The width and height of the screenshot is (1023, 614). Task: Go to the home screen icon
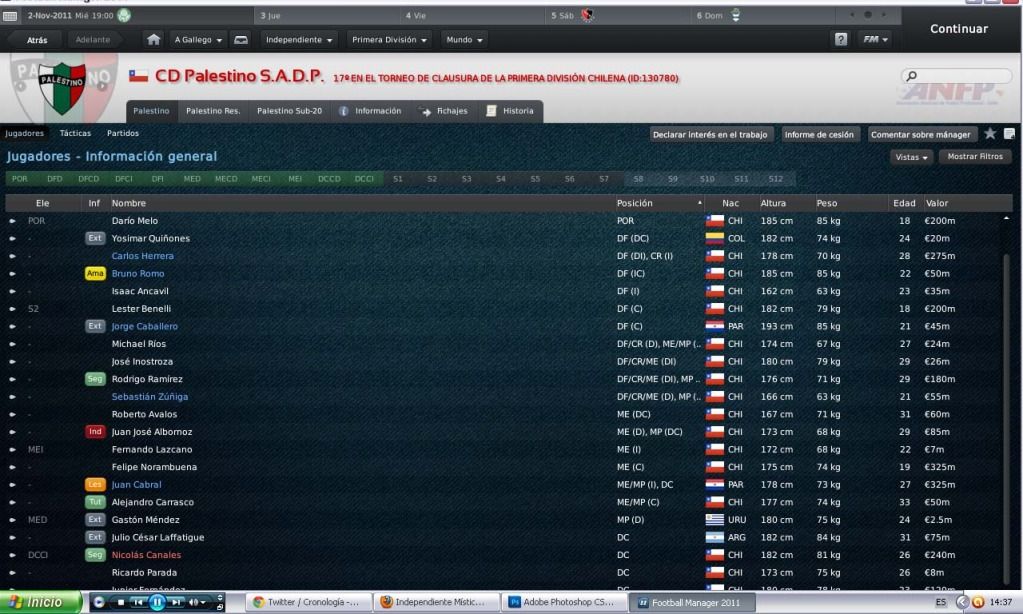(153, 40)
